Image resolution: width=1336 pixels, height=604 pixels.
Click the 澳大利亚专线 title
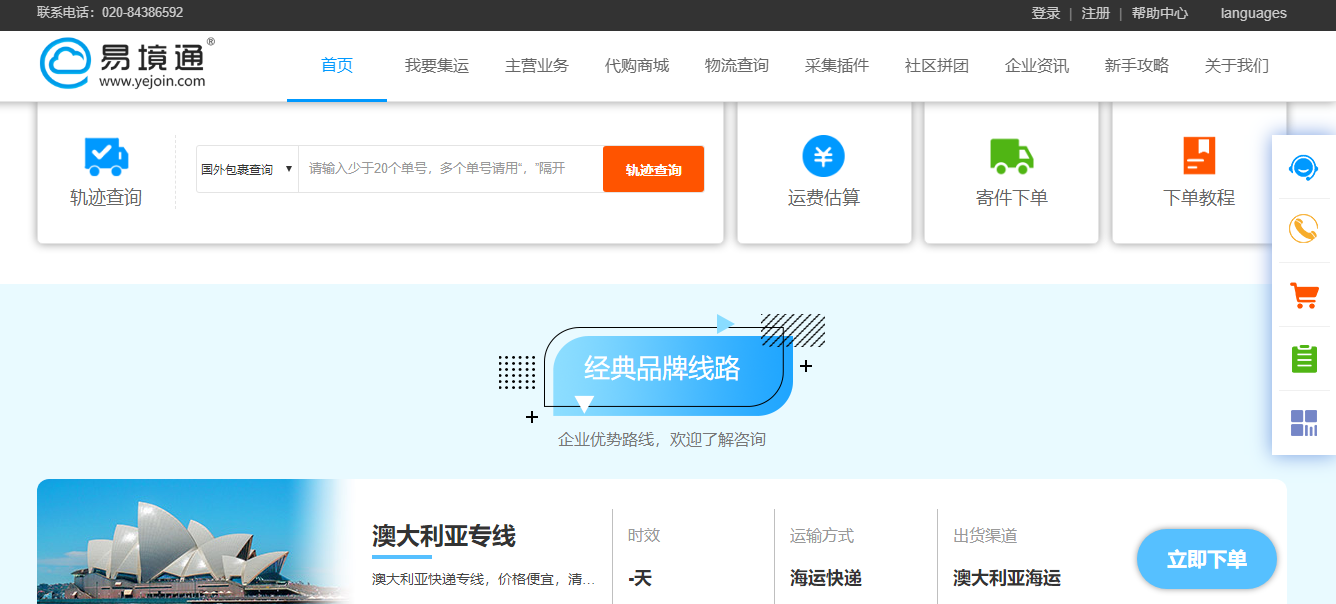click(444, 536)
